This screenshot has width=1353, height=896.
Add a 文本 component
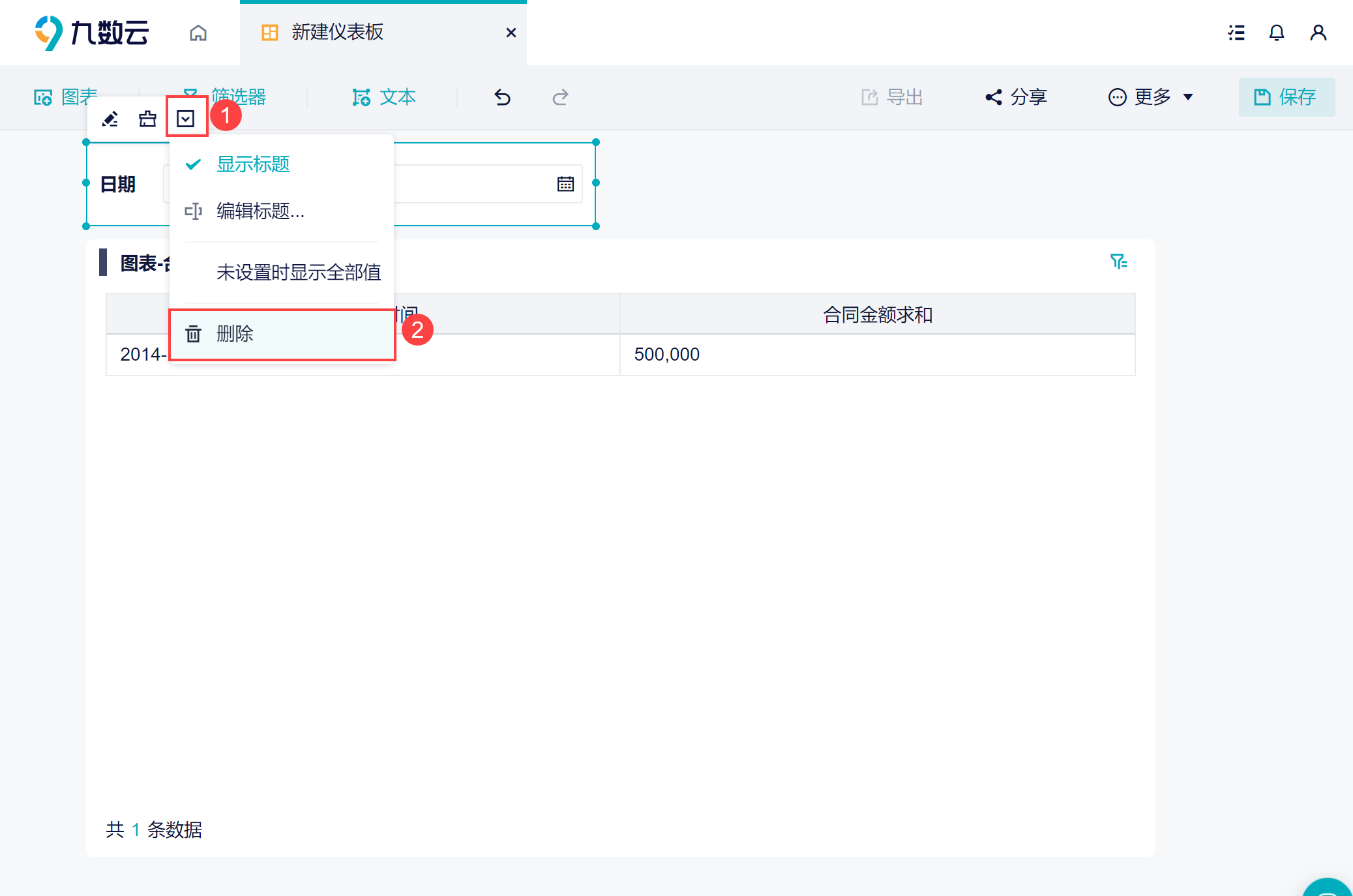(x=384, y=97)
